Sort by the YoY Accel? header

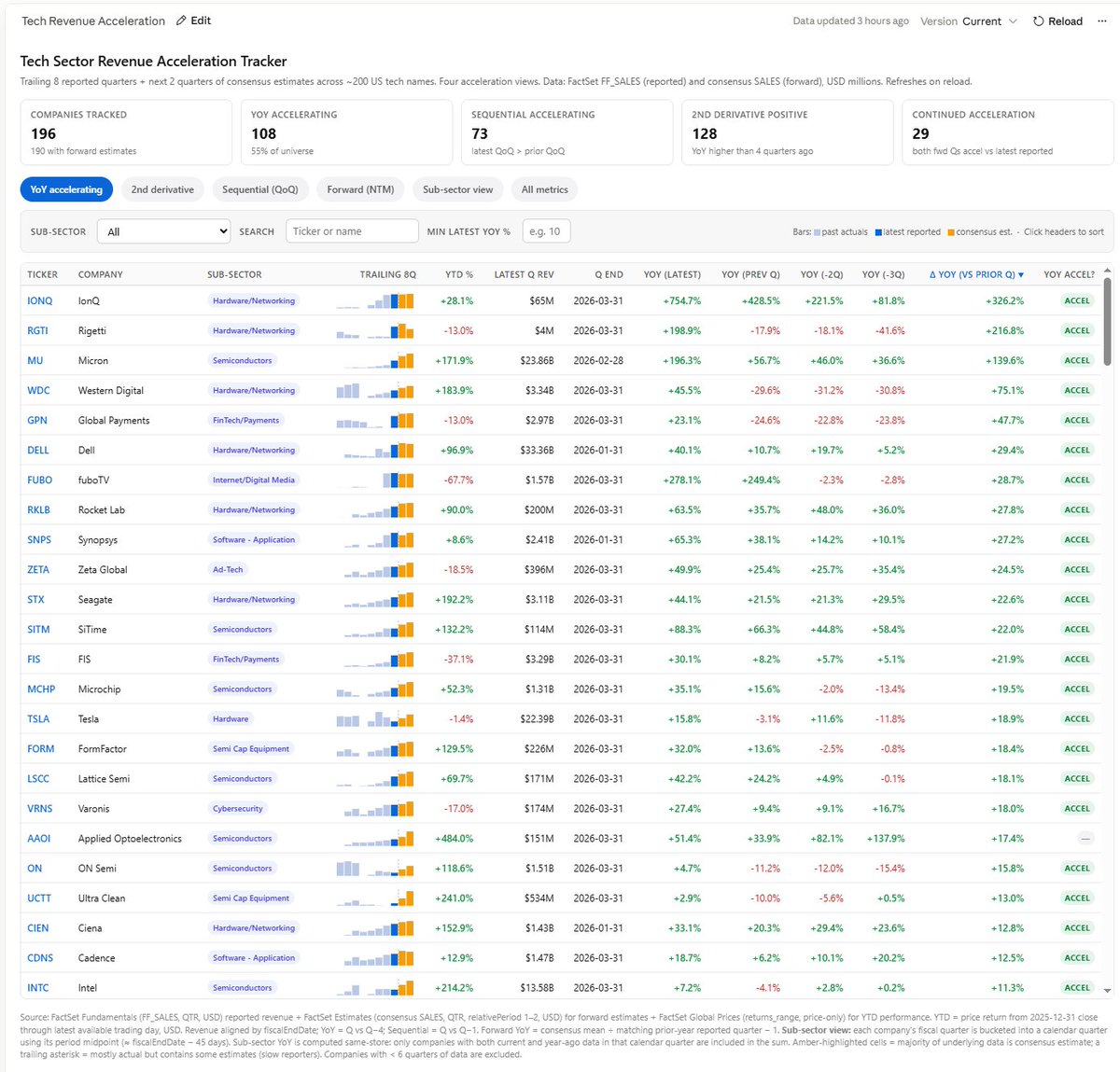[1070, 274]
